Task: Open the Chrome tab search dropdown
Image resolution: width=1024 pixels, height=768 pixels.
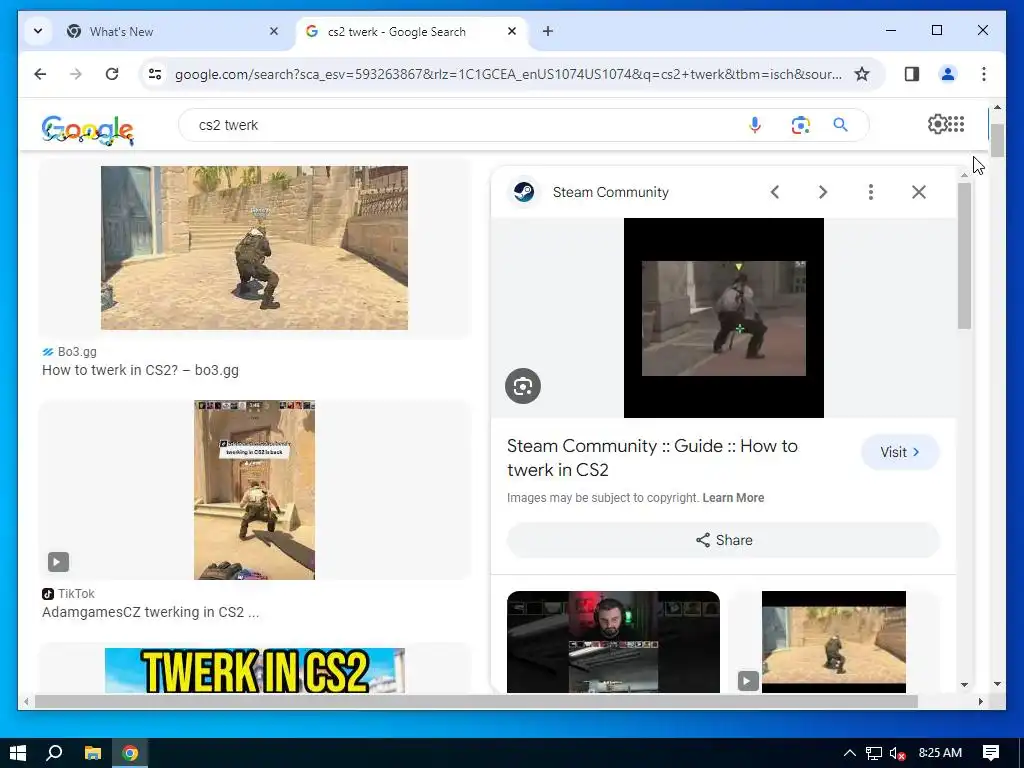Action: click(38, 31)
